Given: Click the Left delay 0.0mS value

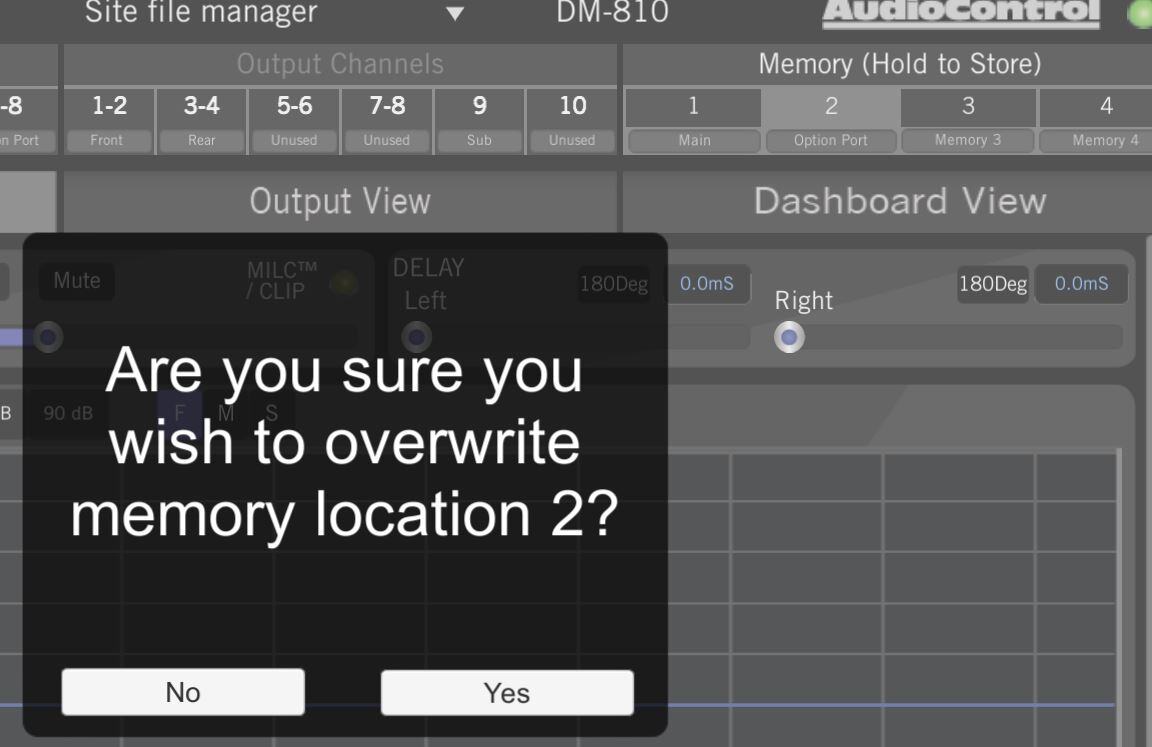Looking at the screenshot, I should click(x=707, y=284).
